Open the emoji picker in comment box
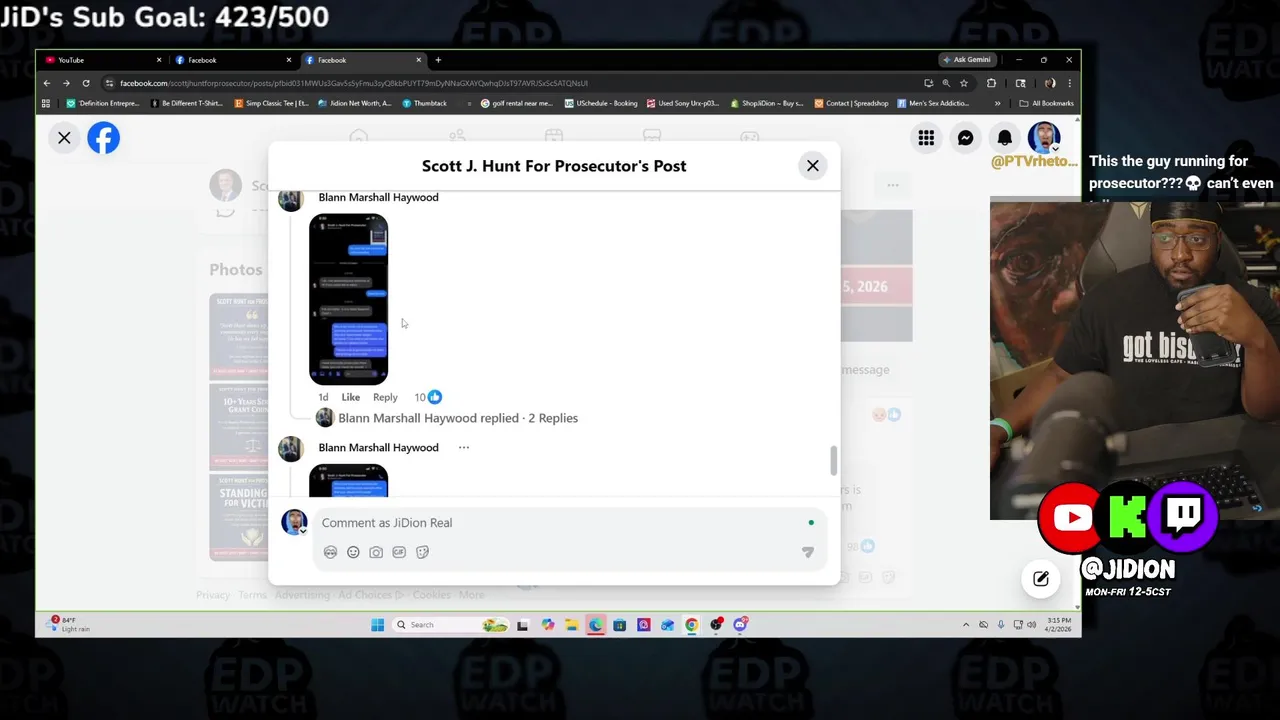Screen dimensions: 1280x720 (x=353, y=552)
